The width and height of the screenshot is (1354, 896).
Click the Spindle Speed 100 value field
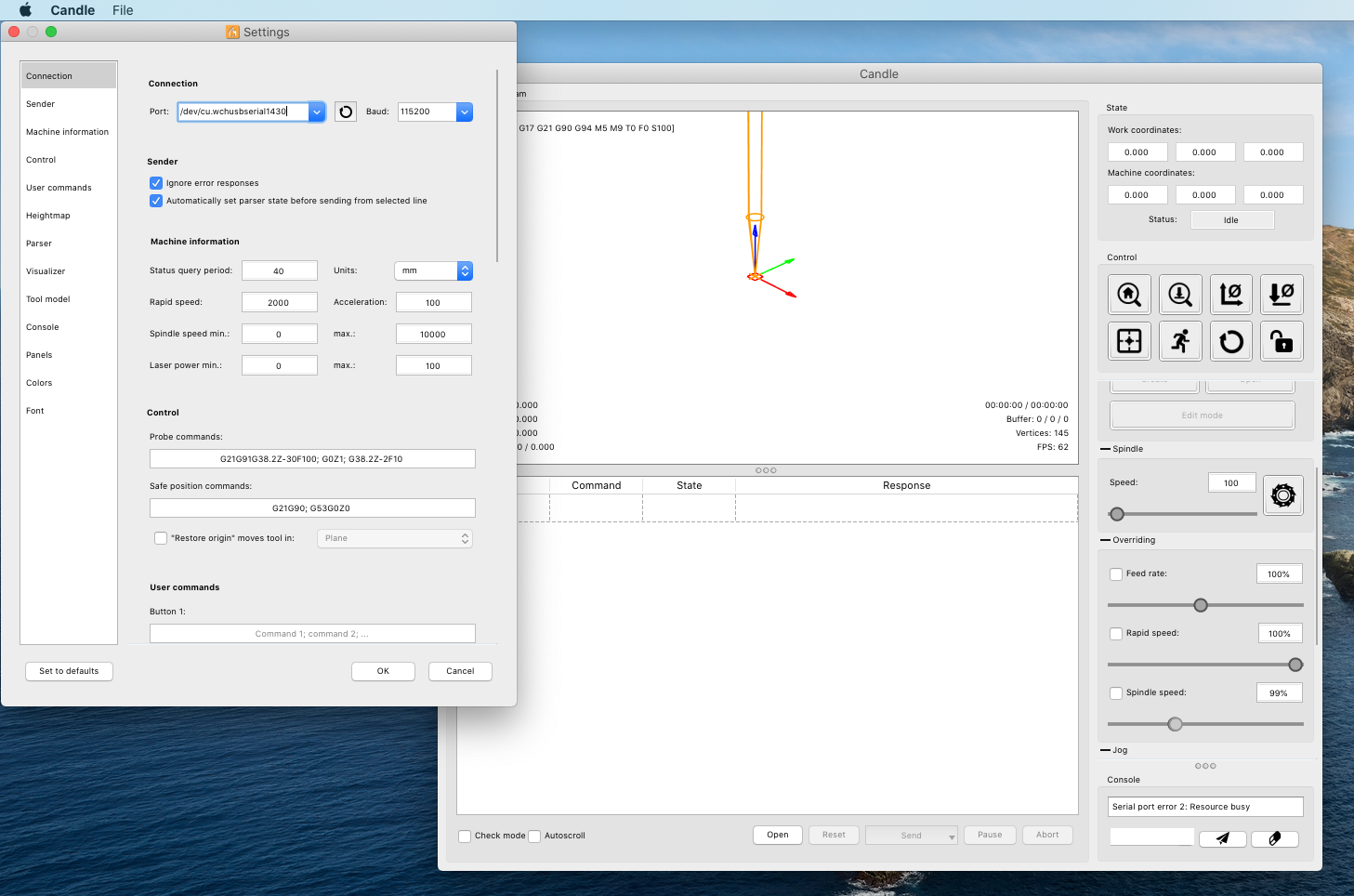[1232, 482]
